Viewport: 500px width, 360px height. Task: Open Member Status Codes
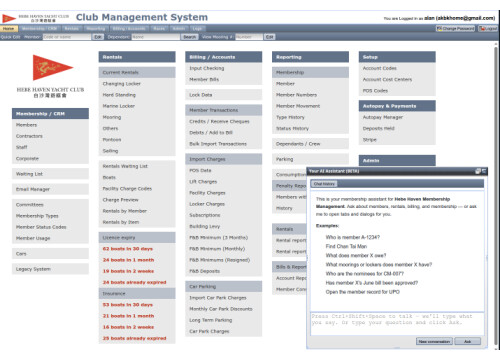[41, 227]
